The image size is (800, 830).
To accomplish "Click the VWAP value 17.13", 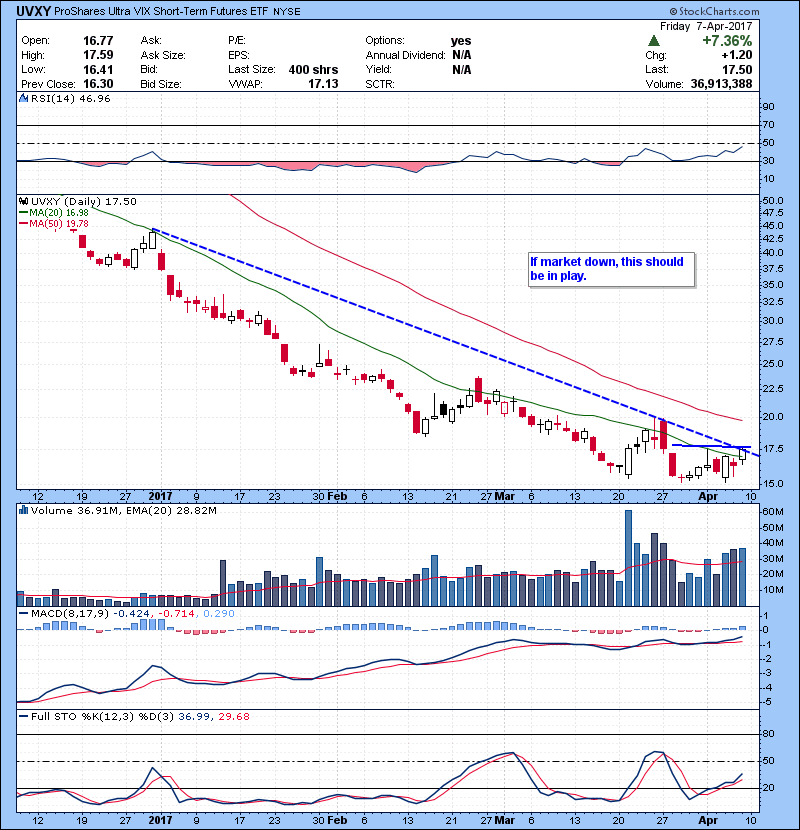I will point(323,84).
